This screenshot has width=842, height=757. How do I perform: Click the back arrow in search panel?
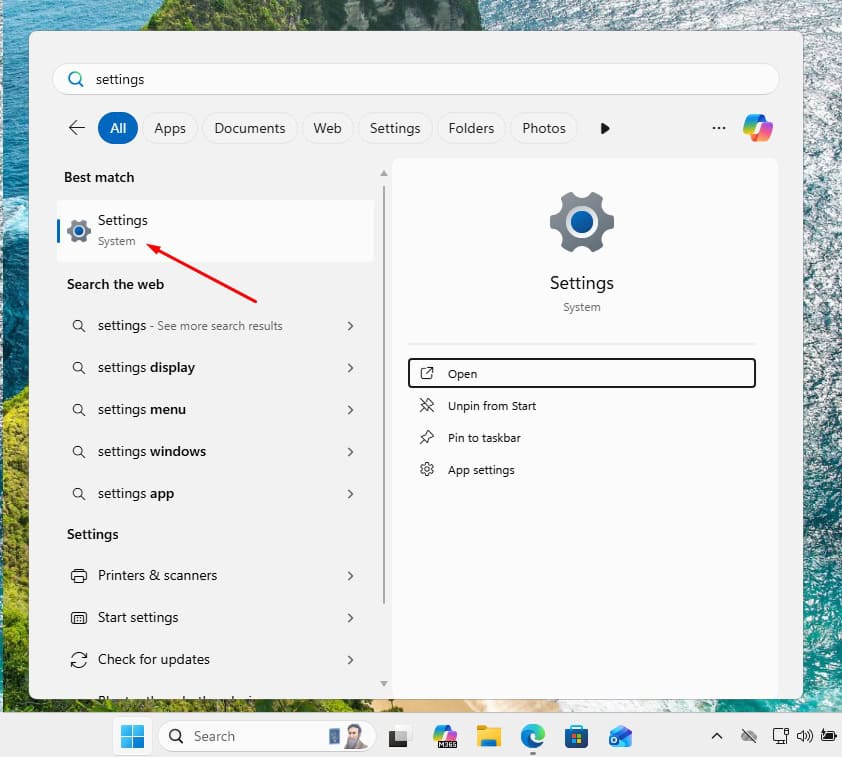pyautogui.click(x=77, y=128)
